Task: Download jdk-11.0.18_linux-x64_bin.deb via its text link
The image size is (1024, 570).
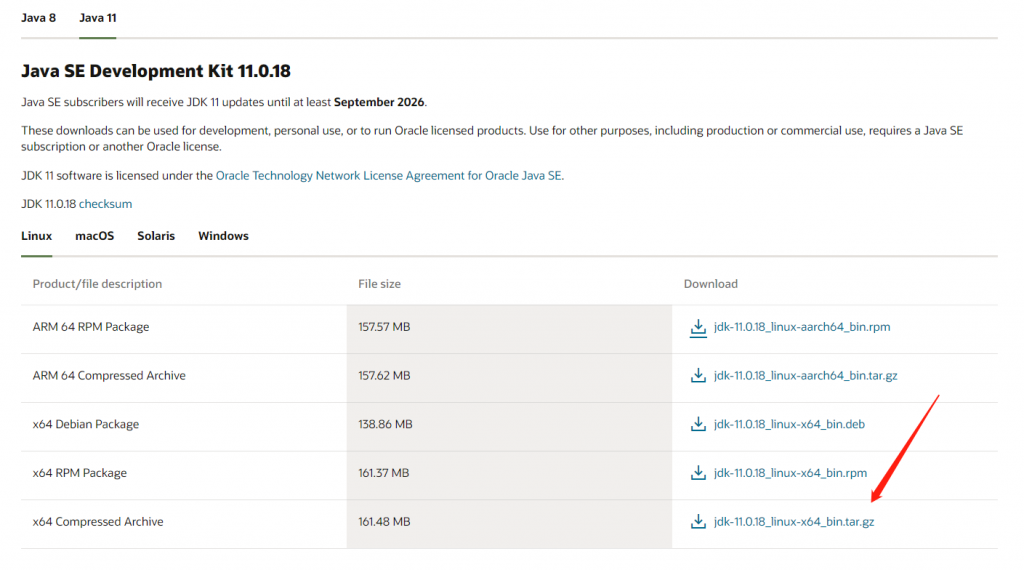Action: point(789,424)
